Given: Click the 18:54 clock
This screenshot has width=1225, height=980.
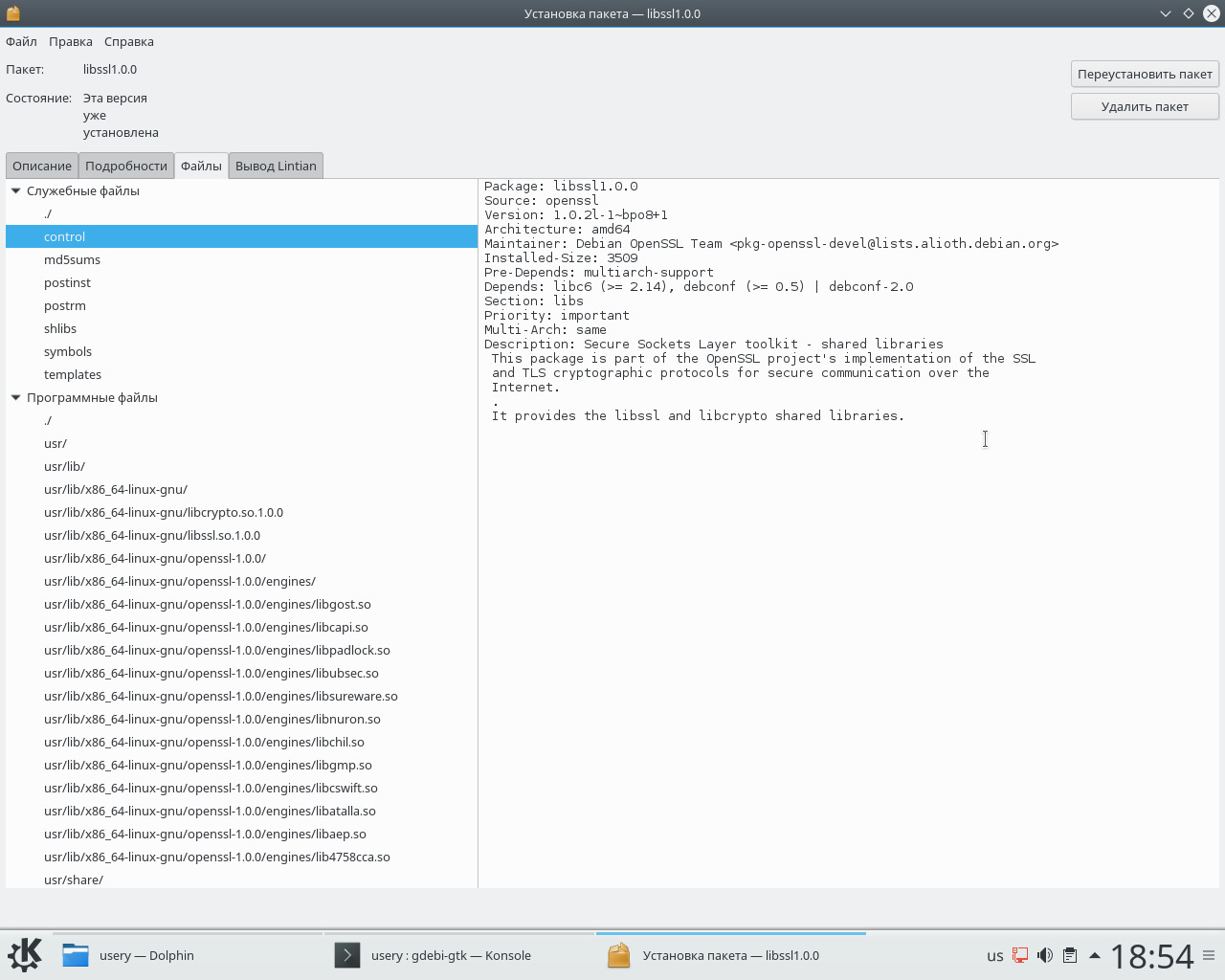Looking at the screenshot, I should tap(1151, 956).
